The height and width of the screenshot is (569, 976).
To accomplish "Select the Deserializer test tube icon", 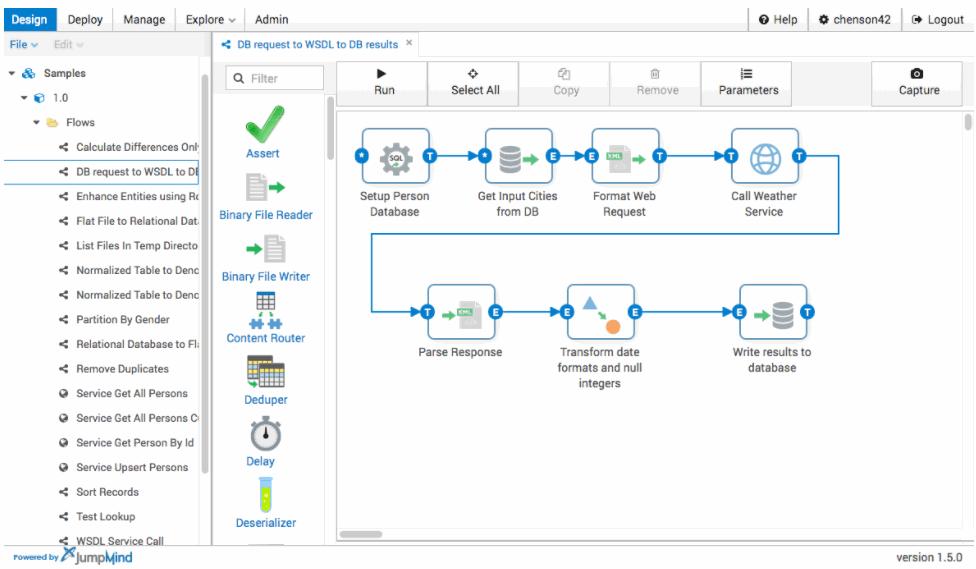I will point(266,495).
